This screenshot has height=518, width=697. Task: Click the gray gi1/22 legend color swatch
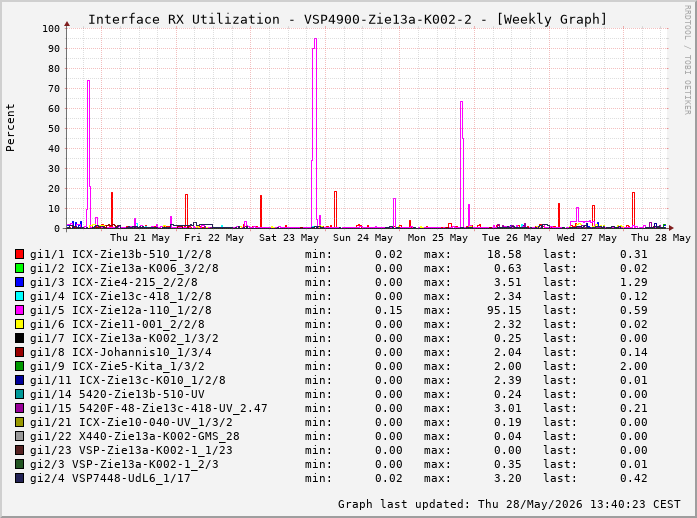[19, 436]
